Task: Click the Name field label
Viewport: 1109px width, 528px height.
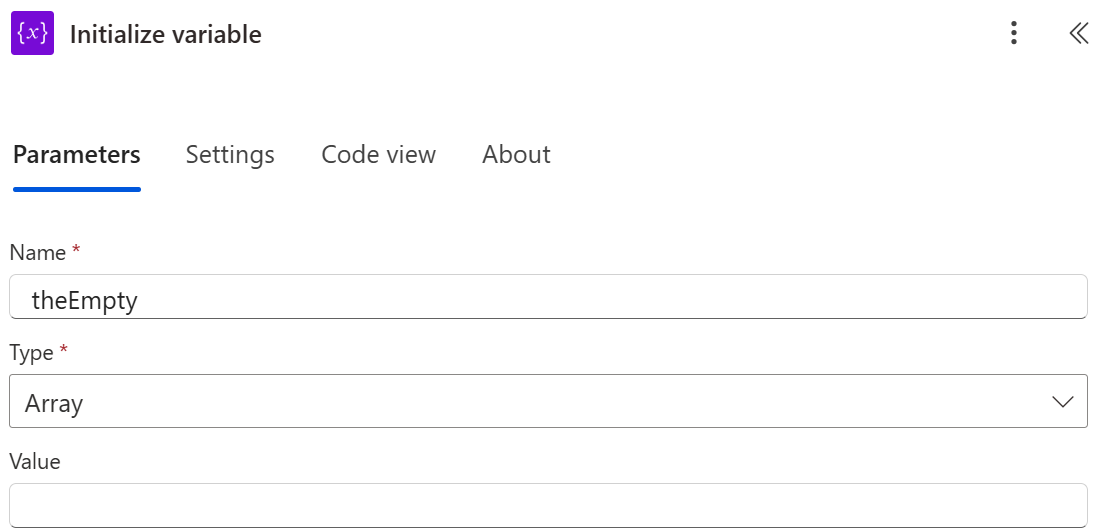Action: pos(37,253)
